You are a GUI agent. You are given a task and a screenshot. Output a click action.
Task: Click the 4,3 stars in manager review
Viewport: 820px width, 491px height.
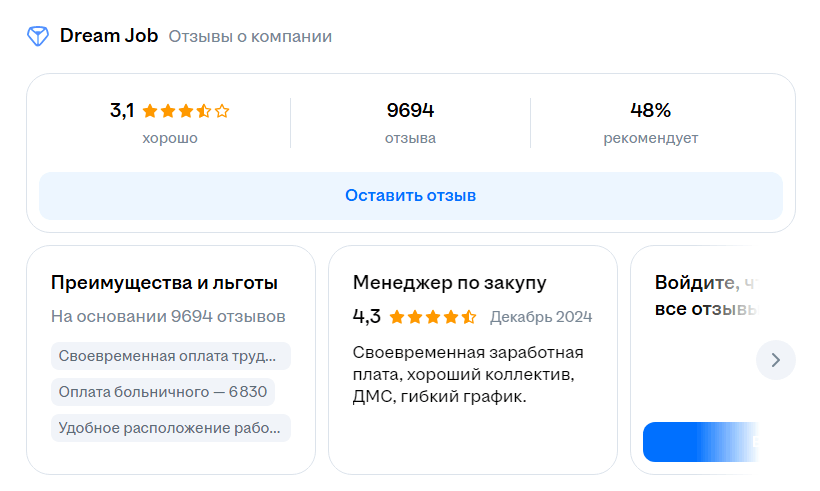(432, 317)
